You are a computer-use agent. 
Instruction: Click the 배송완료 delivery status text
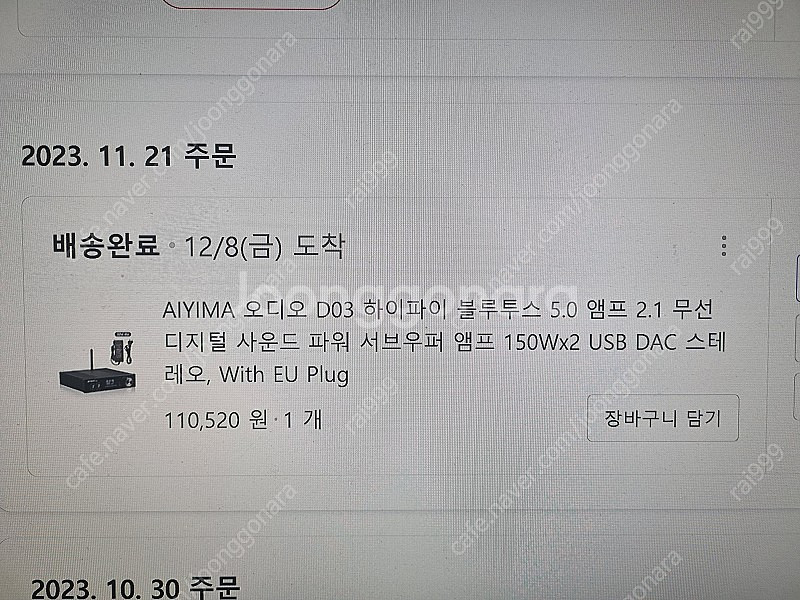click(106, 246)
